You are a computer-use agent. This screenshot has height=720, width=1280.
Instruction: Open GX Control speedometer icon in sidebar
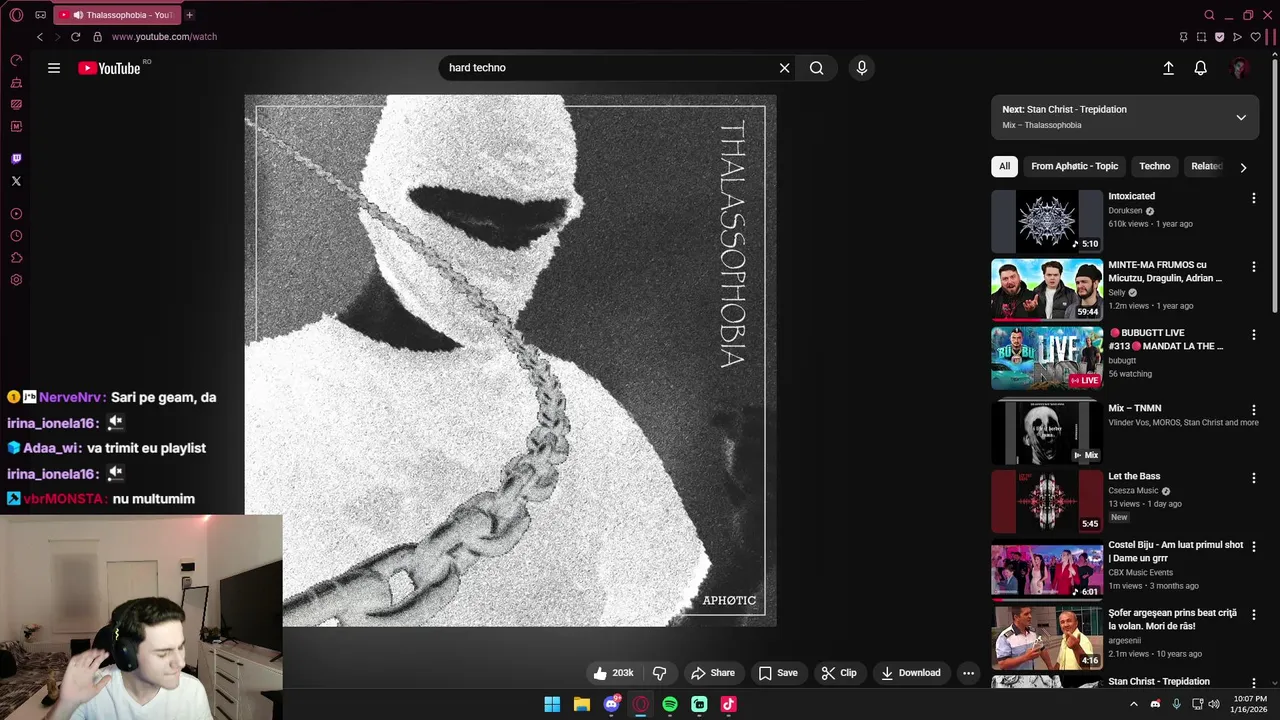(x=16, y=60)
